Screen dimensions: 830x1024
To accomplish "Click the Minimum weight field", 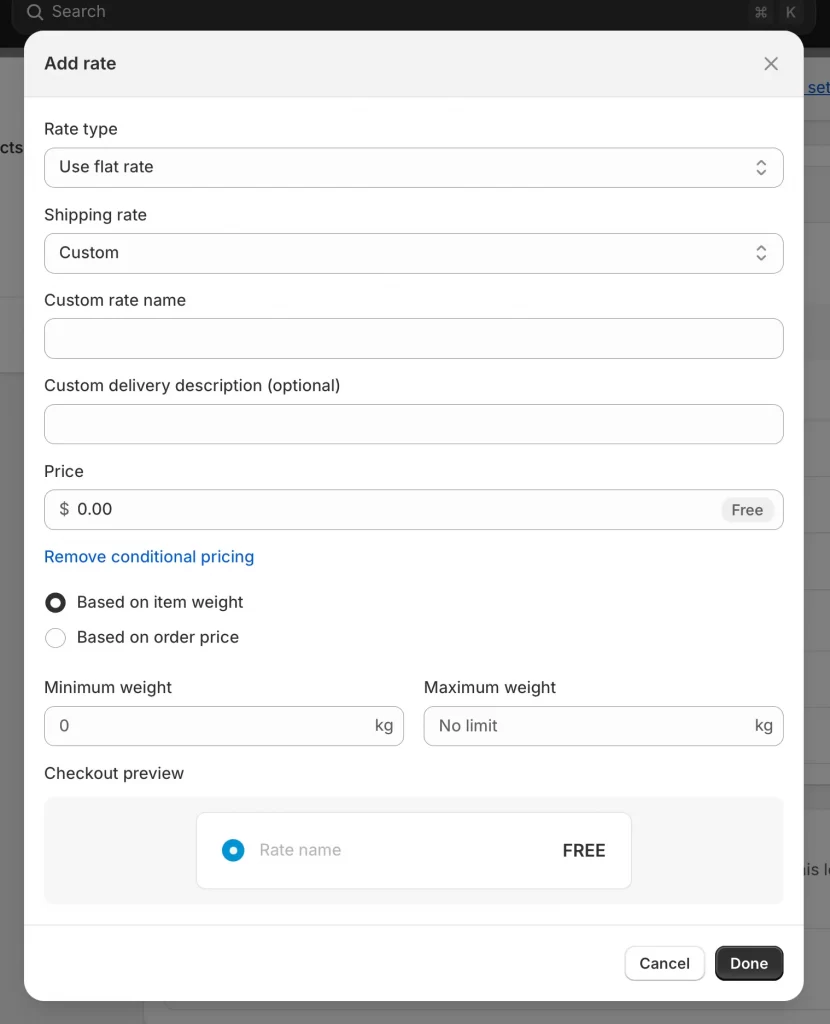I will coord(210,726).
